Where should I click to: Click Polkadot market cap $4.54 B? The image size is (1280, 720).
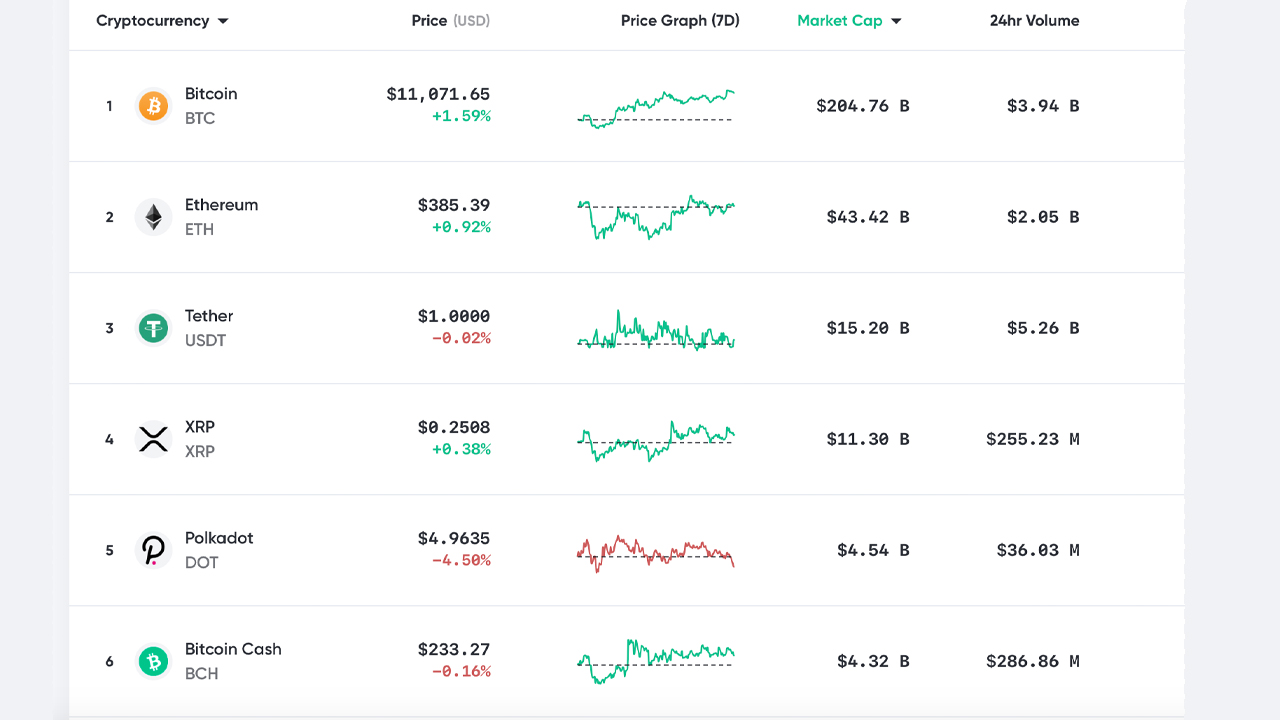[873, 550]
